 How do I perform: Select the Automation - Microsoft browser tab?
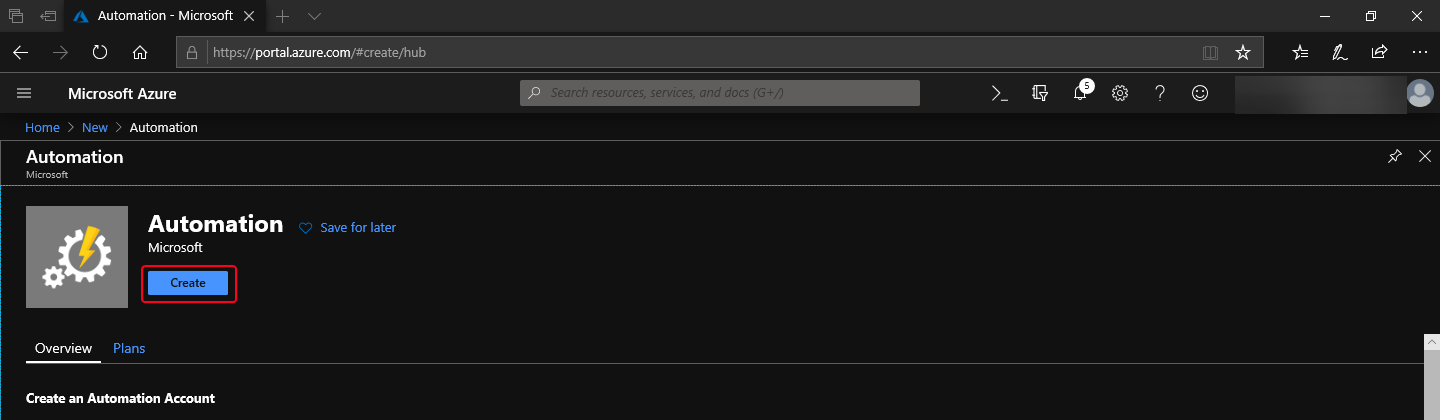tap(165, 16)
